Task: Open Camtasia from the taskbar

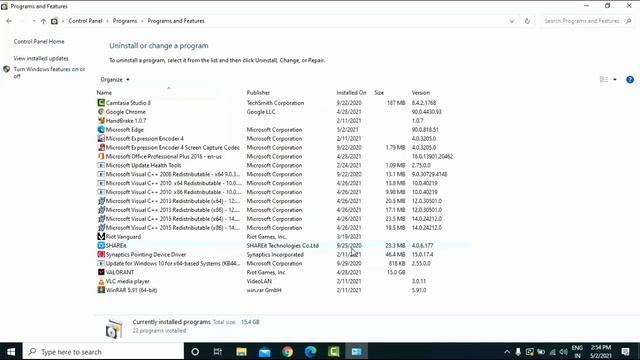Action: tap(333, 351)
